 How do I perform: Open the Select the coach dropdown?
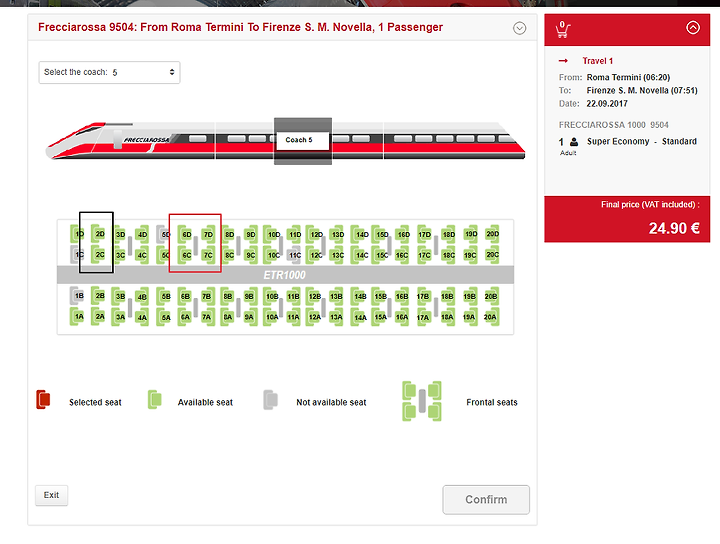click(109, 73)
